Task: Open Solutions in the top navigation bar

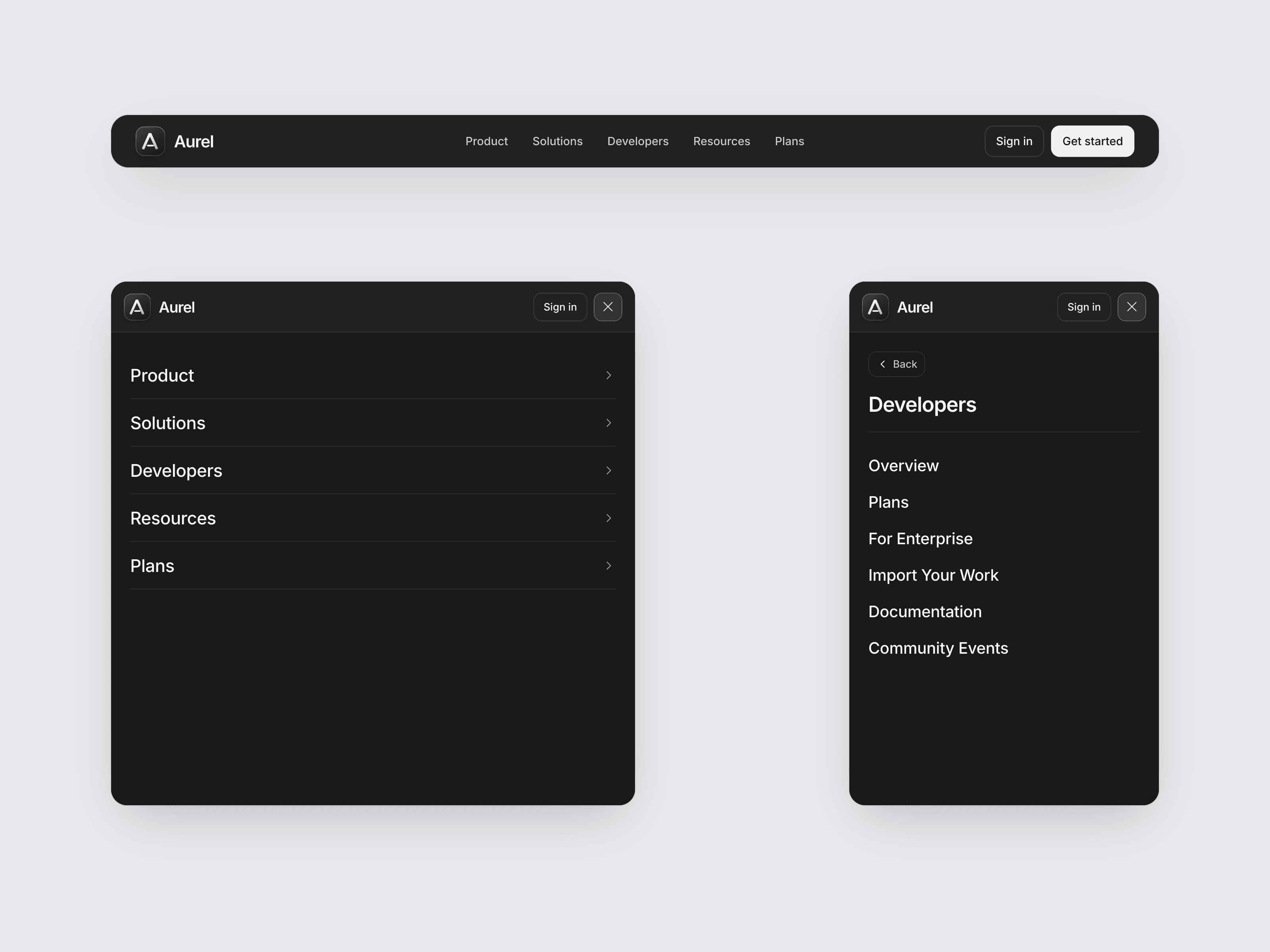Action: [x=558, y=141]
